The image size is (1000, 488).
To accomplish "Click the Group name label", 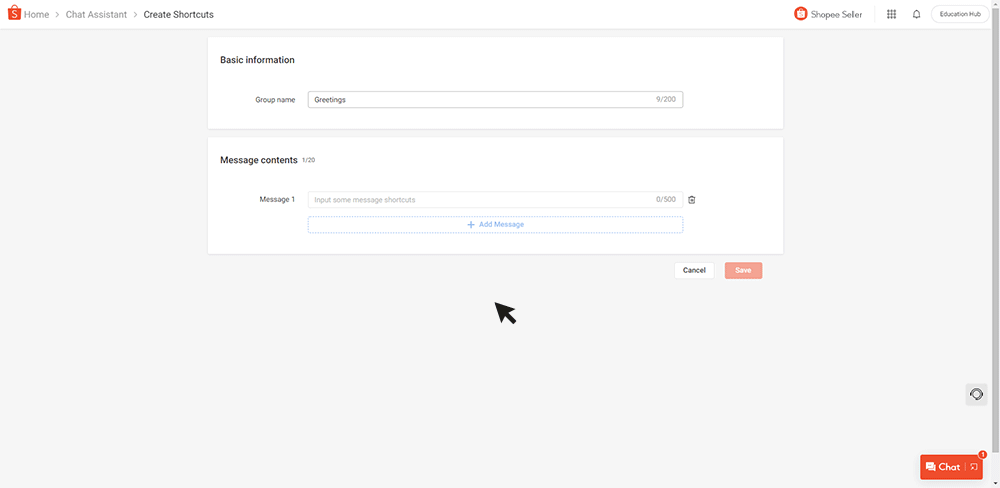I will point(275,100).
